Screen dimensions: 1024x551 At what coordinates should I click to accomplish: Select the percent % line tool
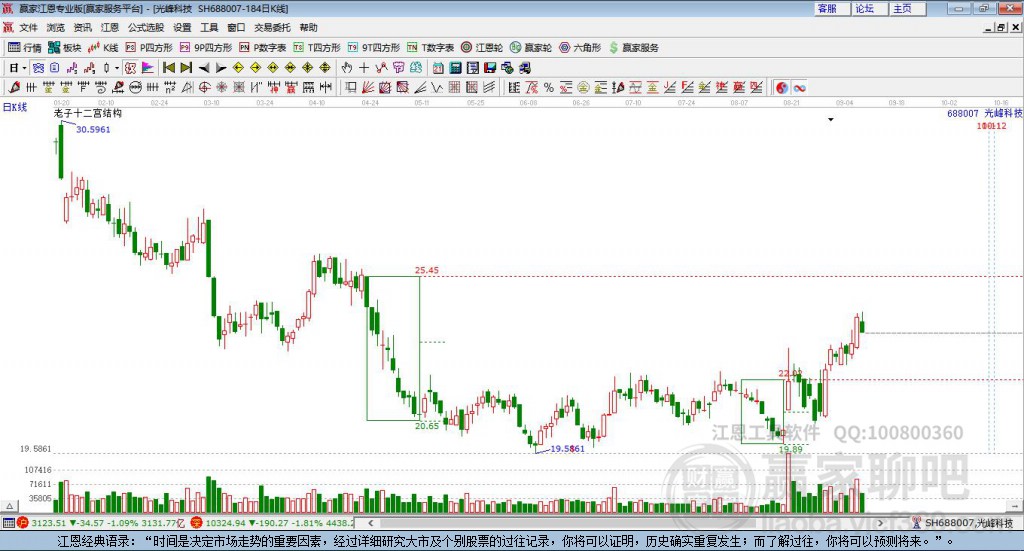click(549, 87)
